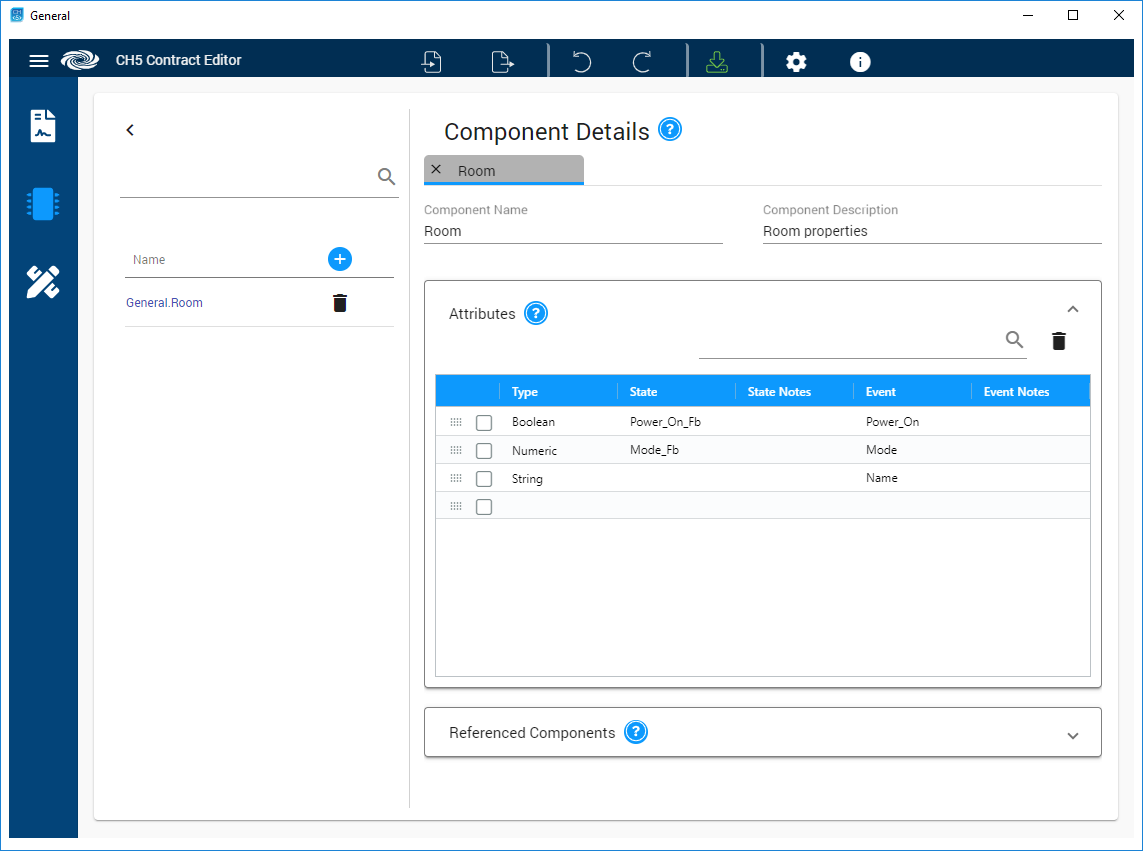
Task: Check the String attribute row checkbox
Action: (x=484, y=479)
